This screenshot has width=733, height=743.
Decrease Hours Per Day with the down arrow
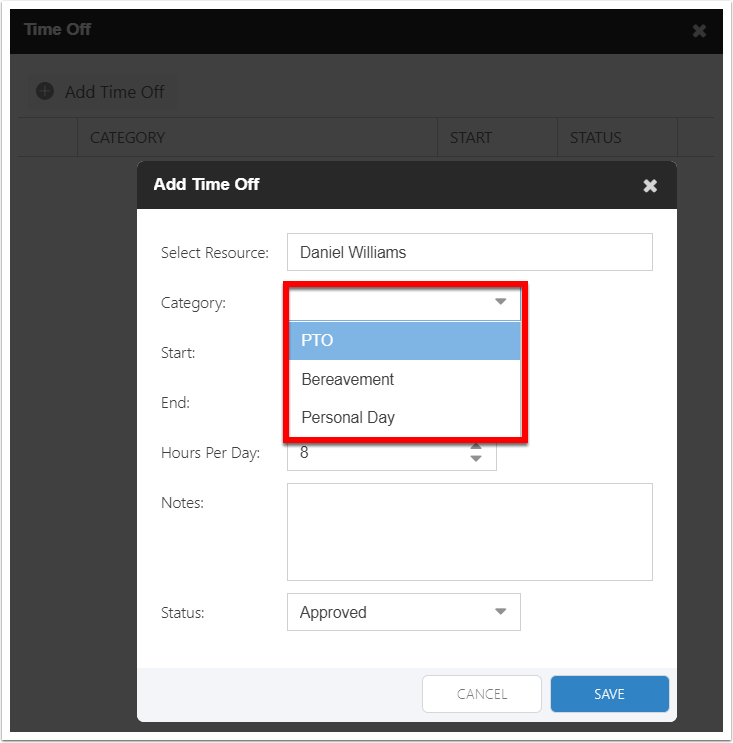point(476,459)
